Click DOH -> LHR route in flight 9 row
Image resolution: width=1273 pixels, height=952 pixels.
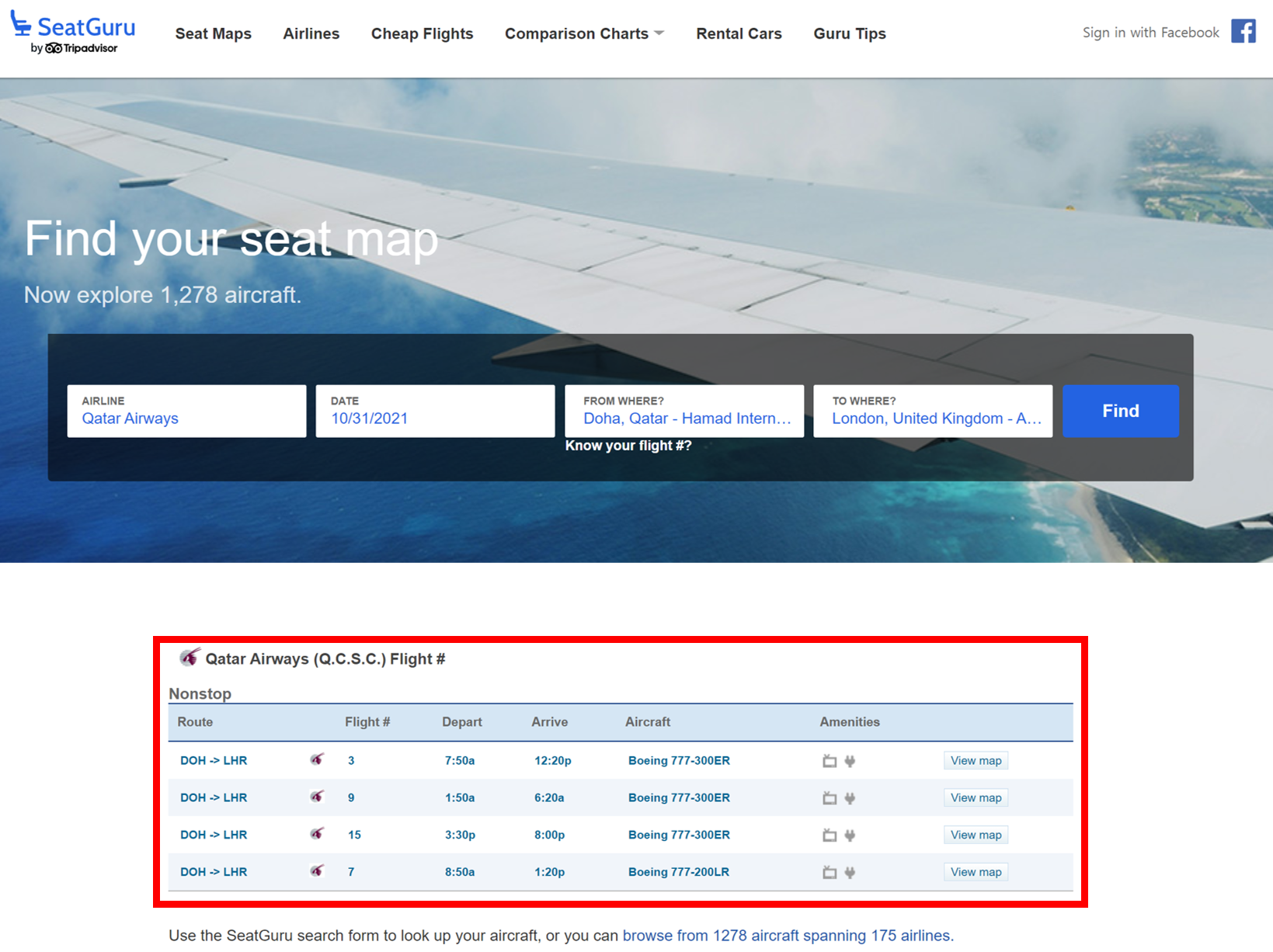[214, 797]
